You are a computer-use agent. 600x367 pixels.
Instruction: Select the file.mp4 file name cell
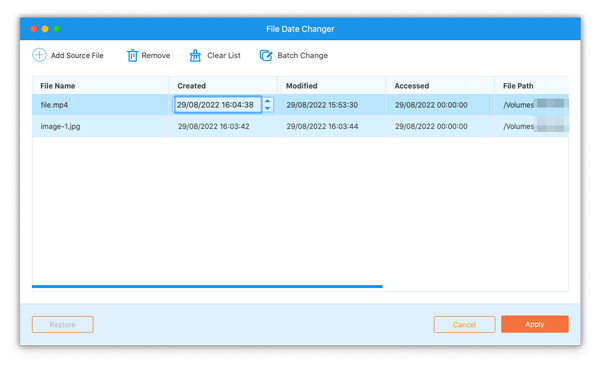[100, 105]
